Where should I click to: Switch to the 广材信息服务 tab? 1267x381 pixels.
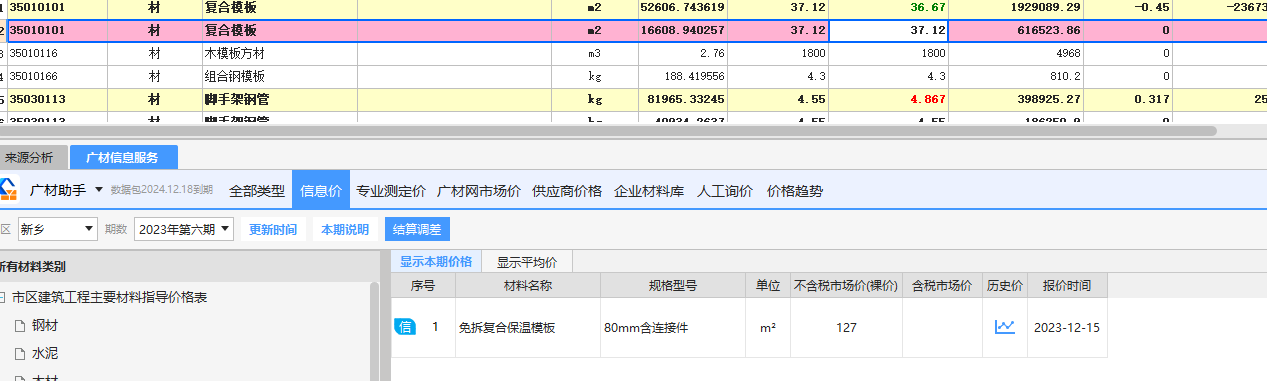pos(123,157)
